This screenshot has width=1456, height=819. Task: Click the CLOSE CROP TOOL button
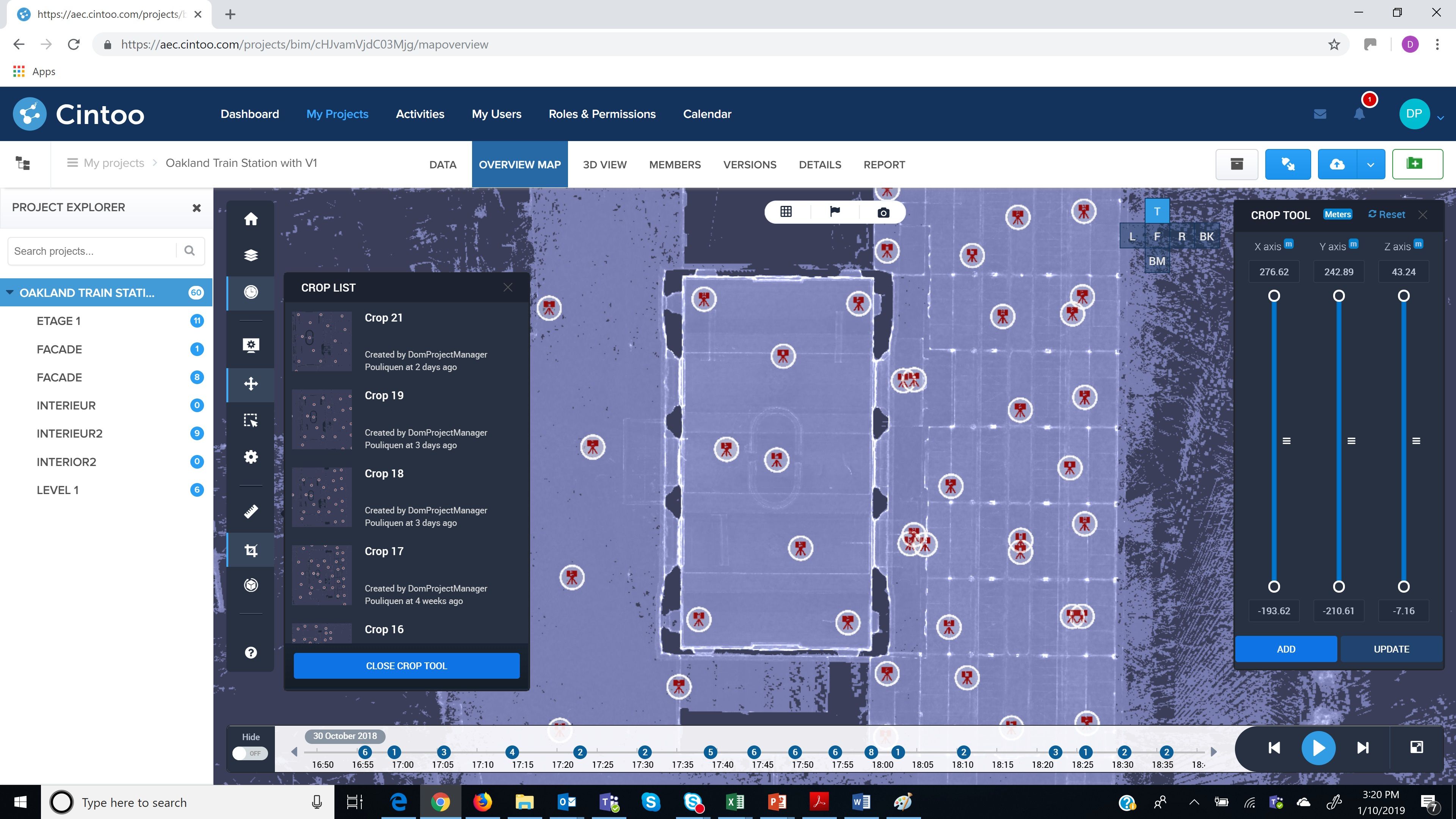(406, 666)
